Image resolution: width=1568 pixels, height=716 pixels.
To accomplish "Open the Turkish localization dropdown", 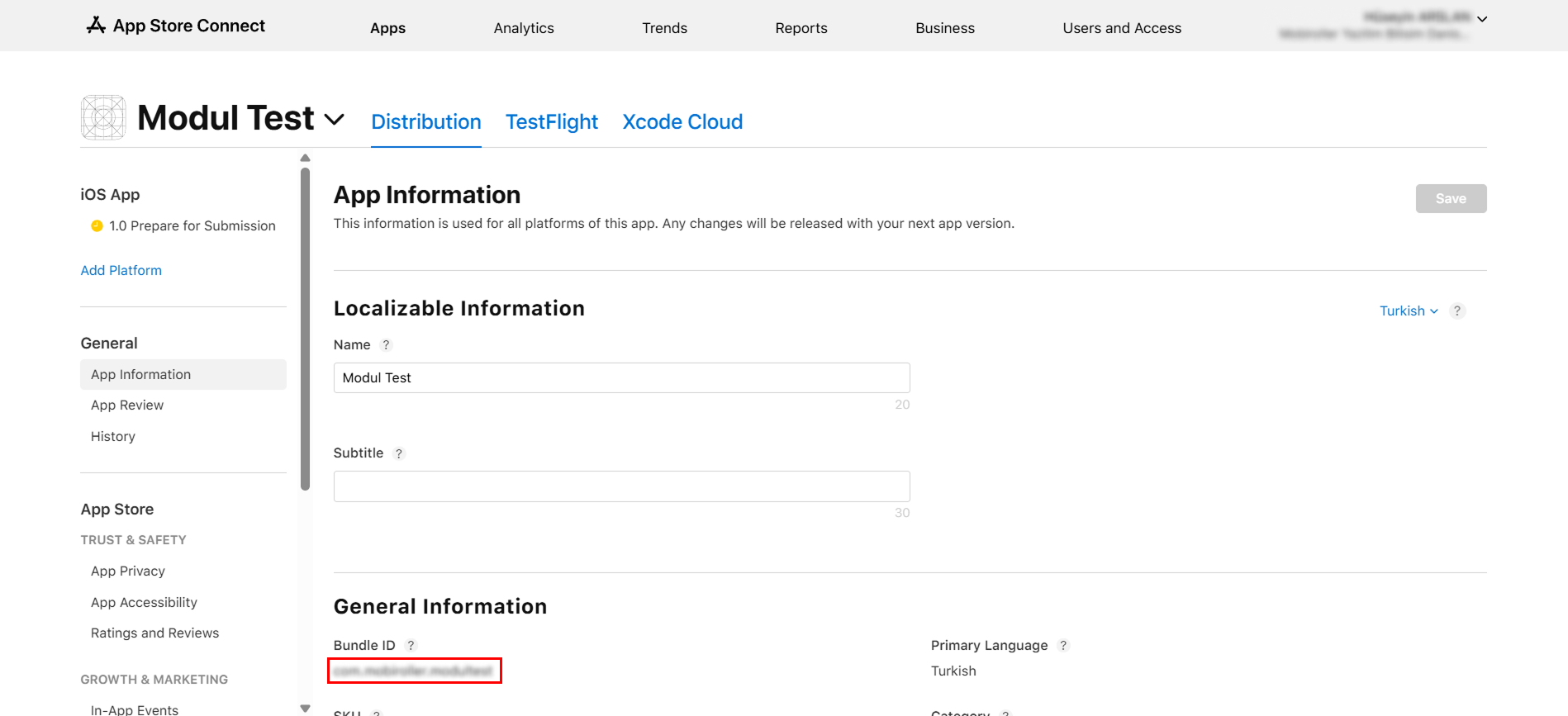I will pos(1409,311).
